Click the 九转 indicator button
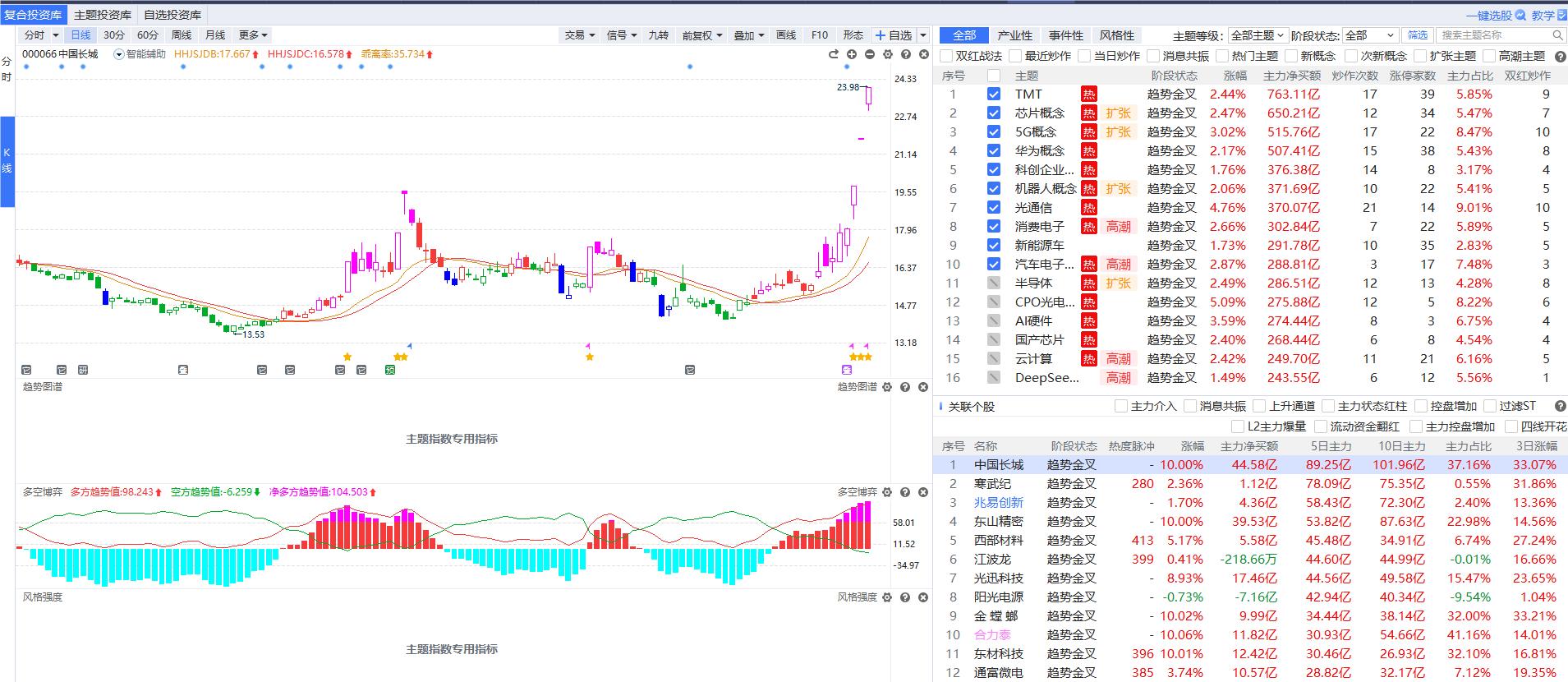Screen dimensions: 1568x682 (x=659, y=35)
